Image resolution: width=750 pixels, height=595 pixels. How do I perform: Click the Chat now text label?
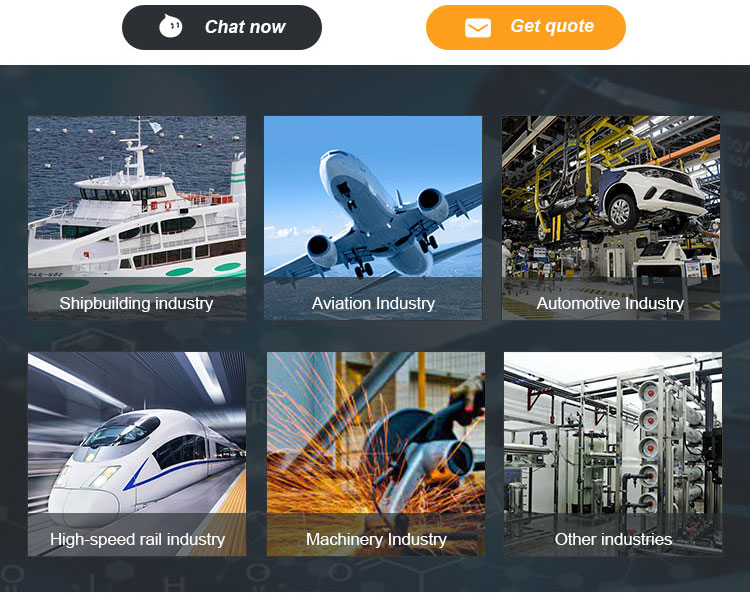[245, 27]
